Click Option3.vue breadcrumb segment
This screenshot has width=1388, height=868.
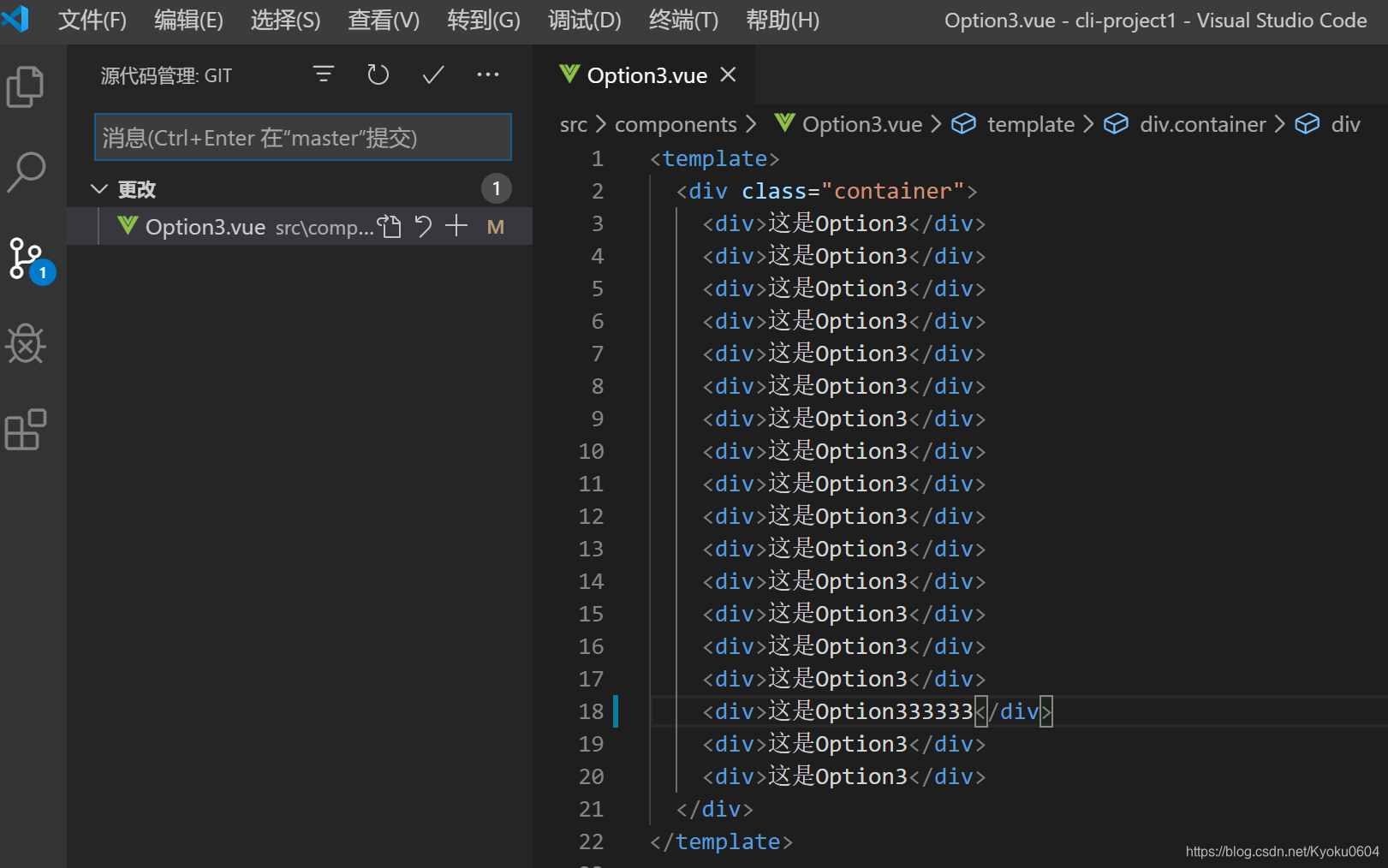coord(862,125)
